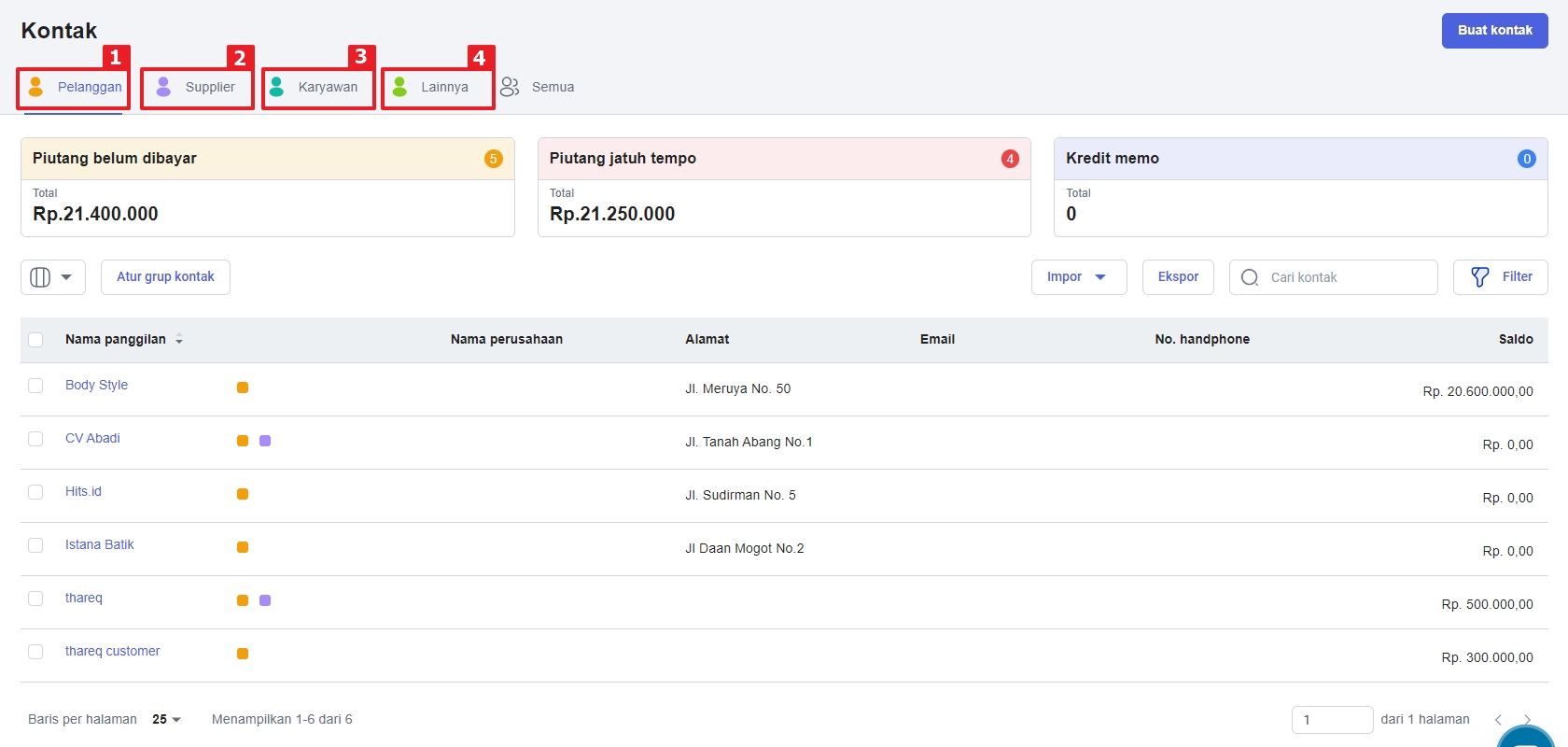The height and width of the screenshot is (747, 1568).
Task: Open the column layout dropdown
Action: point(53,277)
